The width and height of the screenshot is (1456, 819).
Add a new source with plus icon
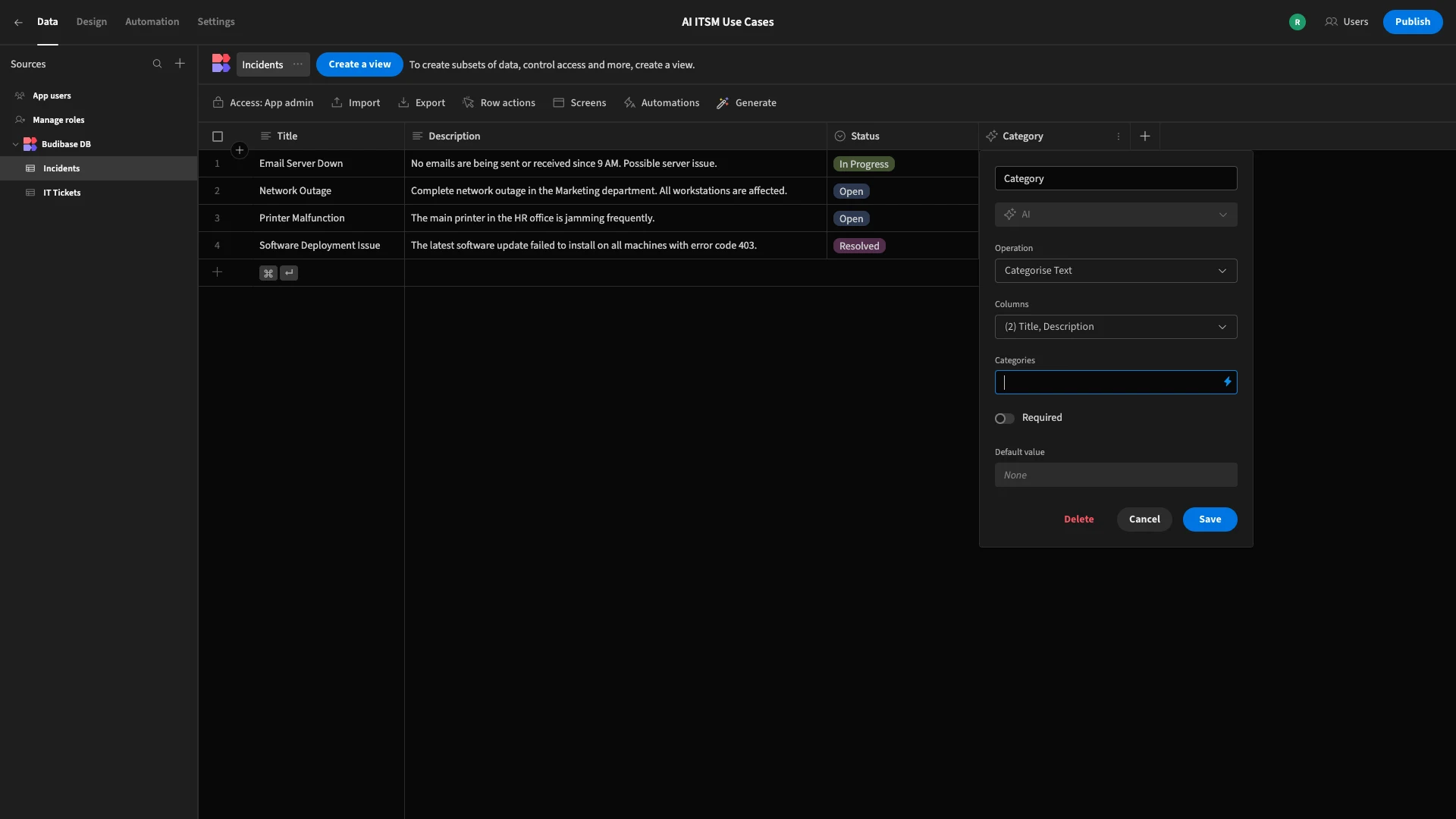[x=180, y=64]
